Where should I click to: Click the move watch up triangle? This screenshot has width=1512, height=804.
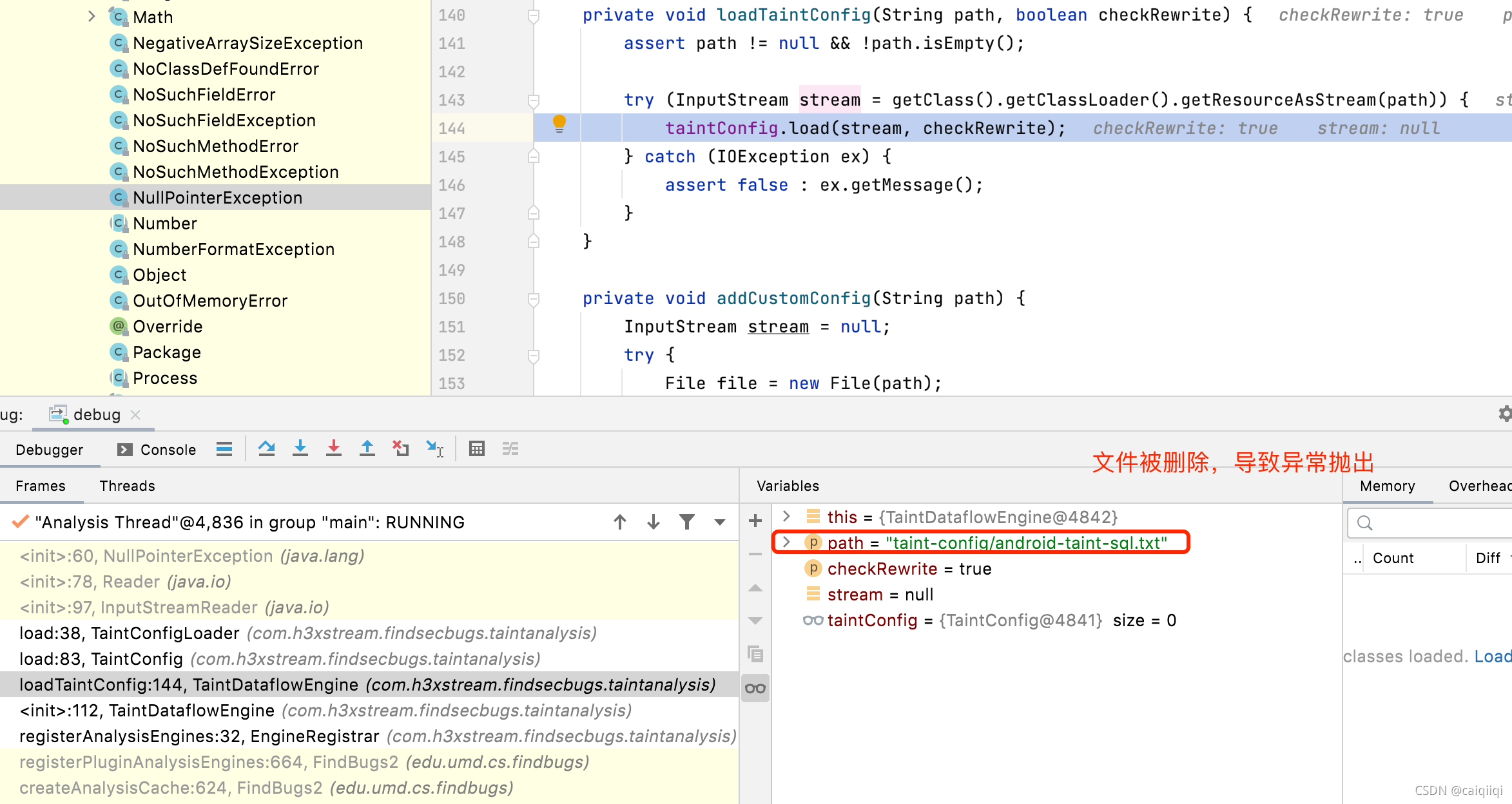coord(755,588)
